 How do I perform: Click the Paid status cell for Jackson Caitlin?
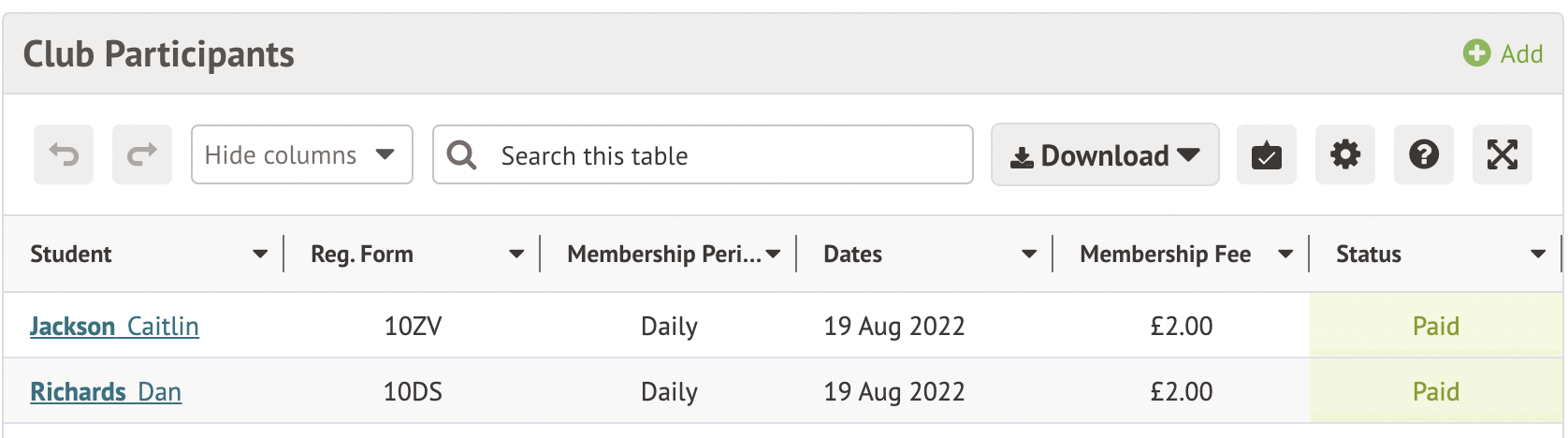pos(1435,326)
